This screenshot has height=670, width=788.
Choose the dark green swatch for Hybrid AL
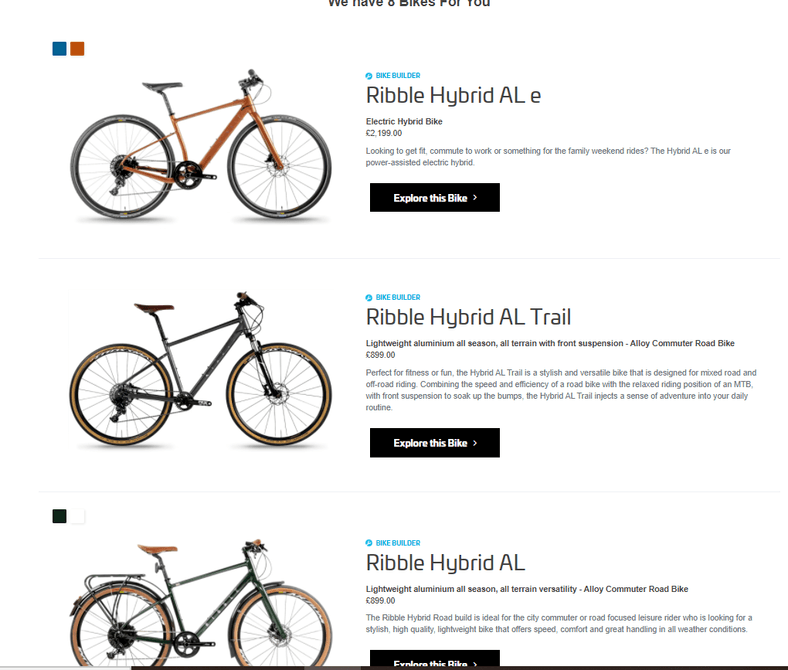(x=59, y=516)
